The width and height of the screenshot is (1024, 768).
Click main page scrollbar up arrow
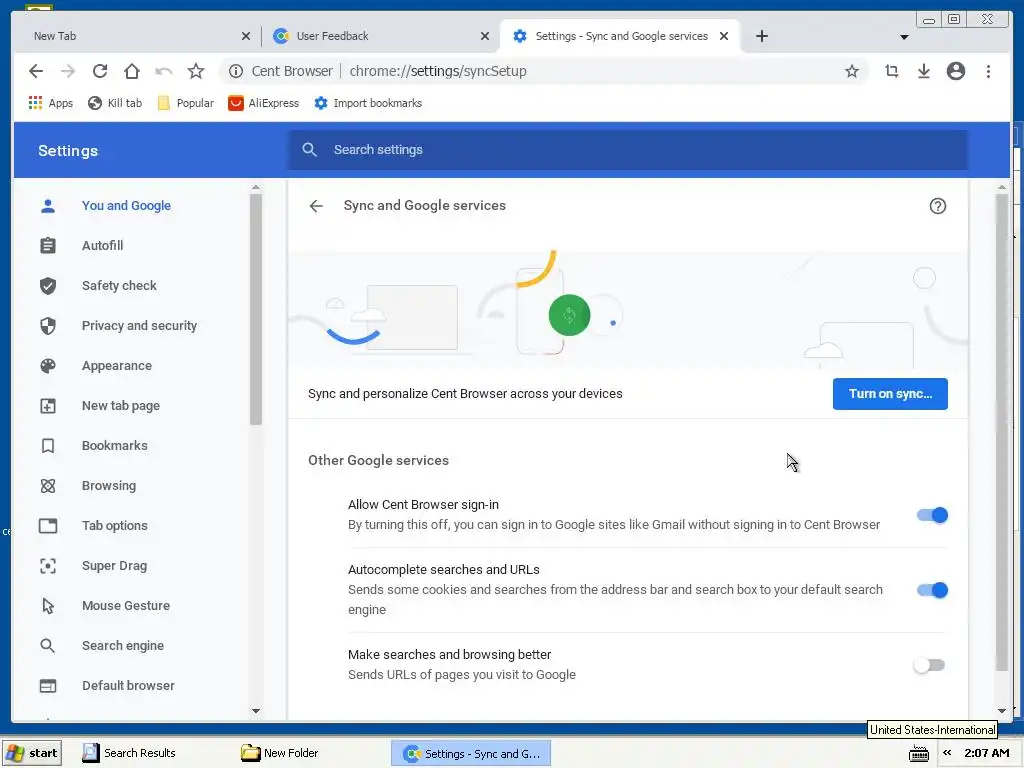click(1002, 188)
